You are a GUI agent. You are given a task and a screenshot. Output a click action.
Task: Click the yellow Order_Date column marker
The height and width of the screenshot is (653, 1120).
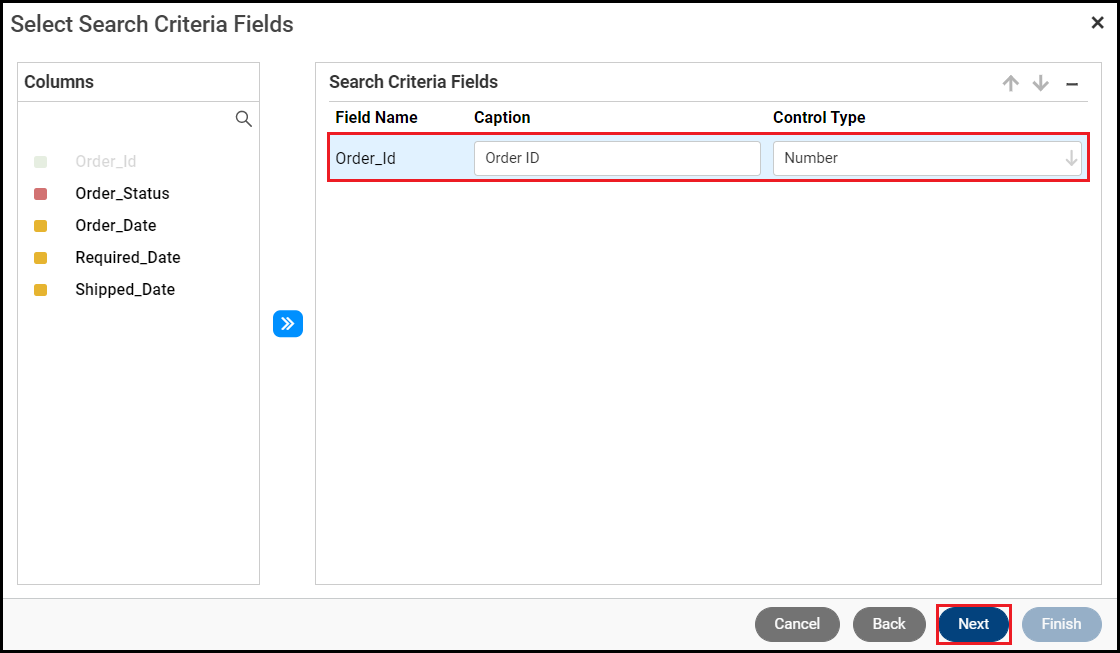click(41, 226)
